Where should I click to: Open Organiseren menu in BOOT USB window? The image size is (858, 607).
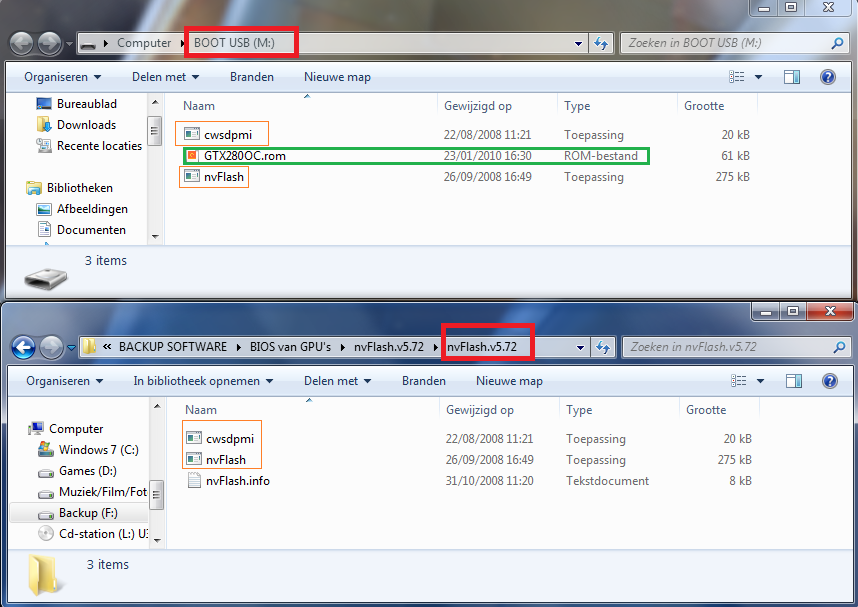point(62,77)
